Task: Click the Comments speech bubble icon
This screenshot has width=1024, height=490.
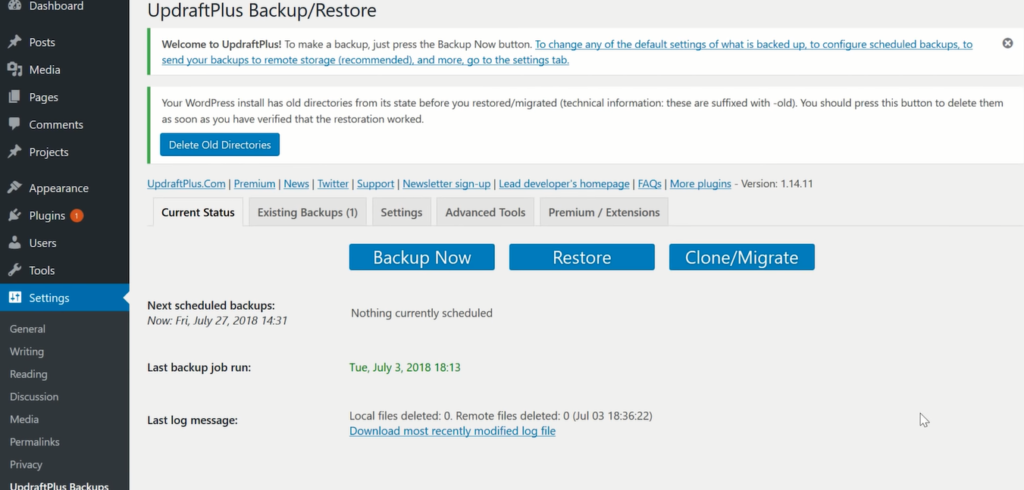Action: coord(14,125)
